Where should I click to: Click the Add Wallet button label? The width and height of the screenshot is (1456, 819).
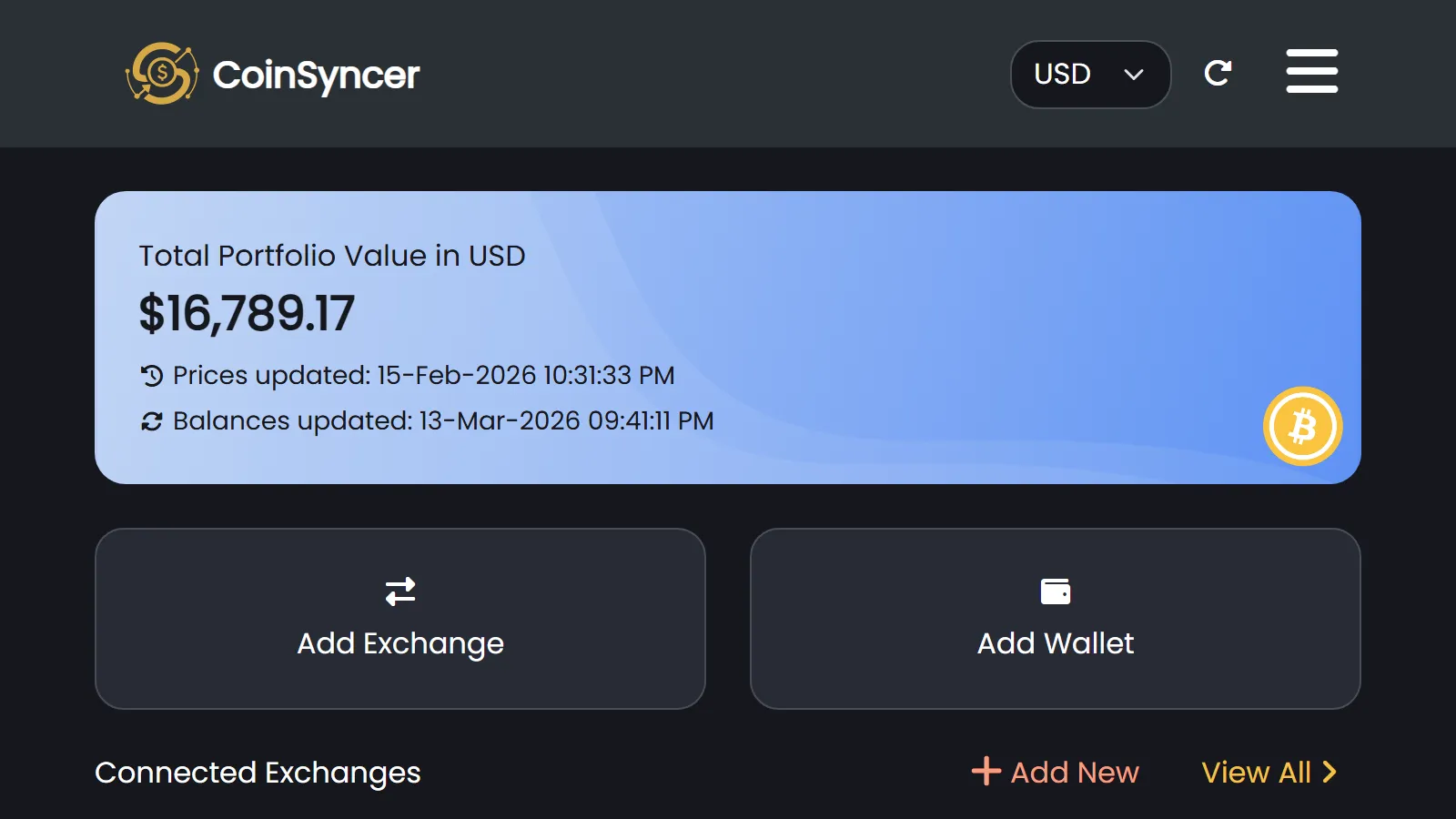(x=1056, y=643)
